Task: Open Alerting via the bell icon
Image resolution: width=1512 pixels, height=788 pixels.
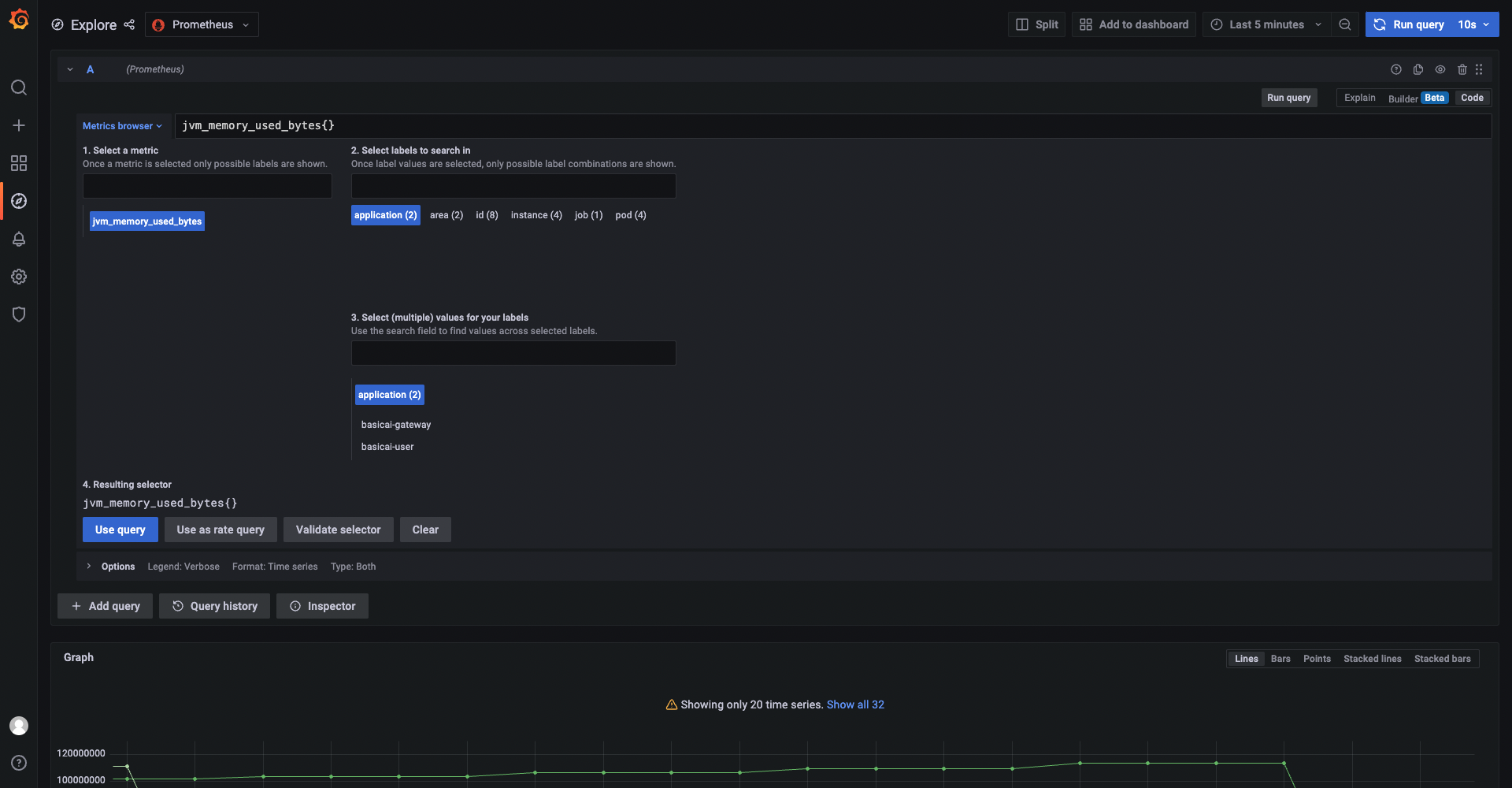Action: pyautogui.click(x=19, y=239)
